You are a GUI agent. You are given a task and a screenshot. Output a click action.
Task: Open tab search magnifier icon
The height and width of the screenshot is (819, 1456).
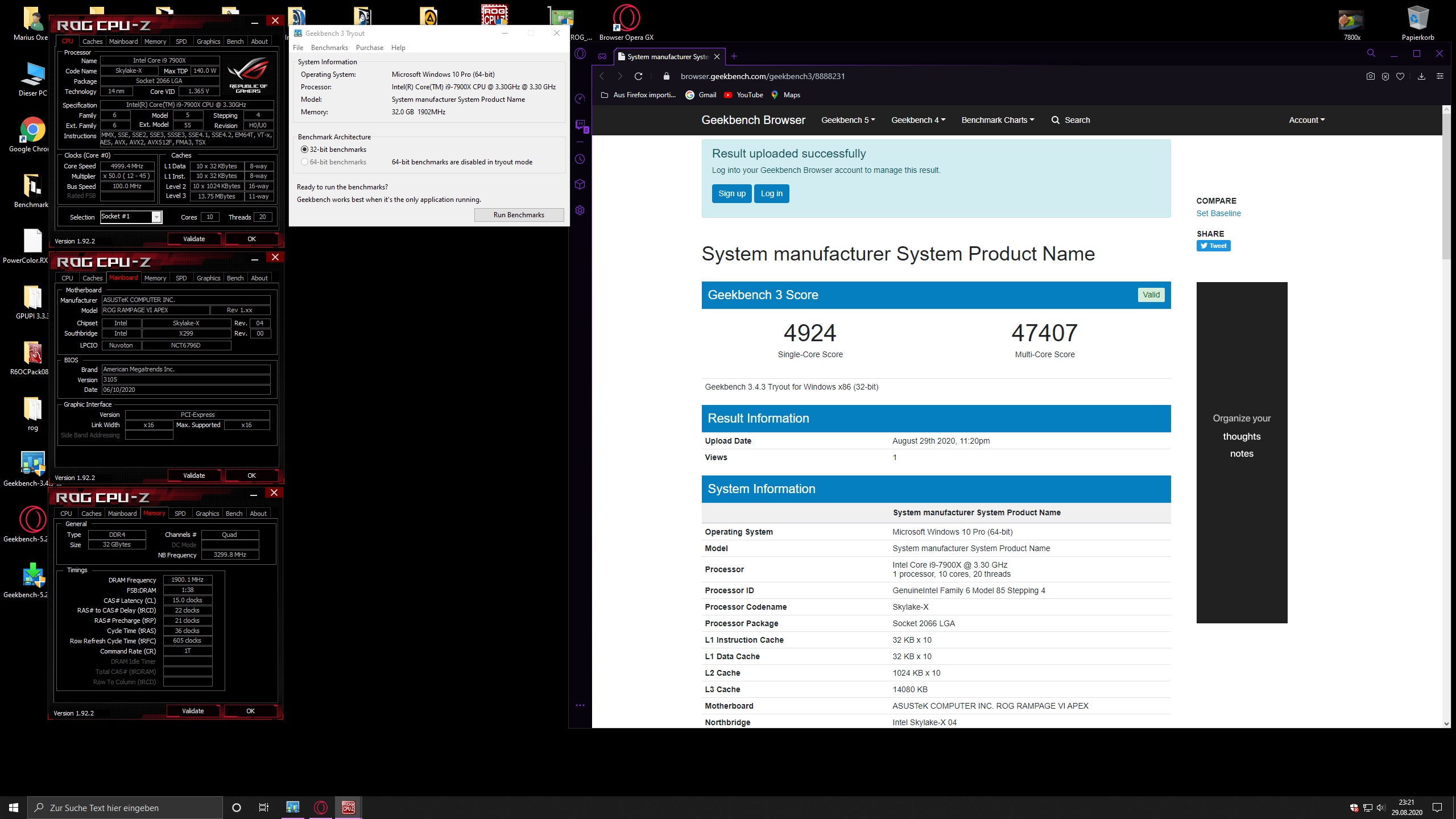1371,53
